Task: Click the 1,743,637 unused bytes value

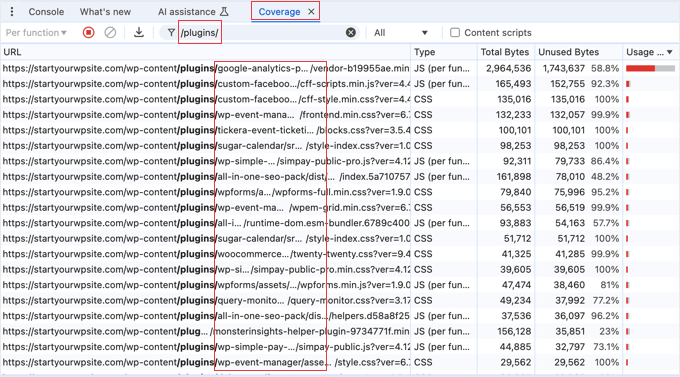Action: click(563, 68)
